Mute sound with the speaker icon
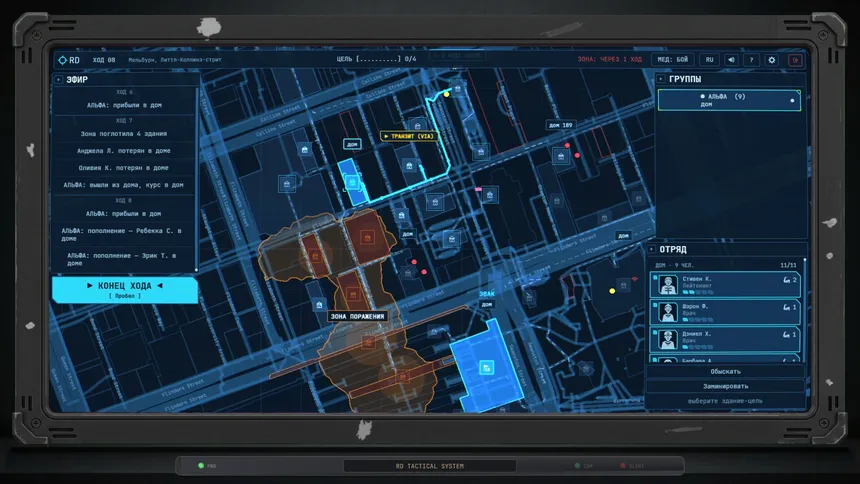 731,60
